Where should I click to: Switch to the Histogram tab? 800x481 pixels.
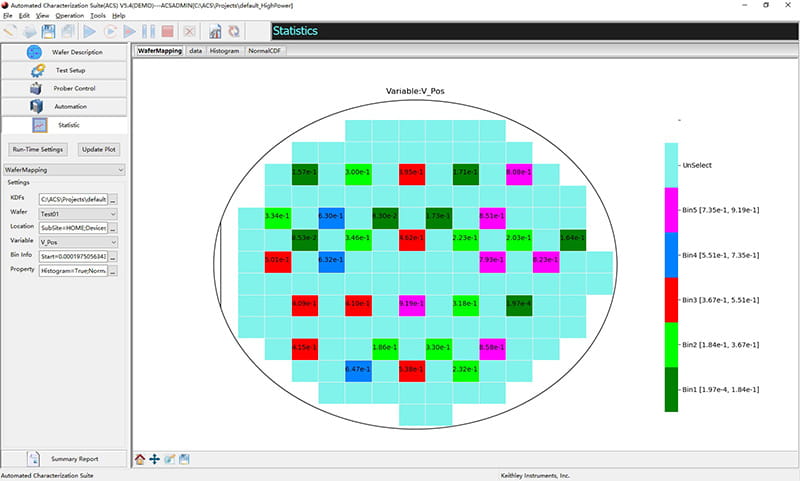pyautogui.click(x=224, y=50)
